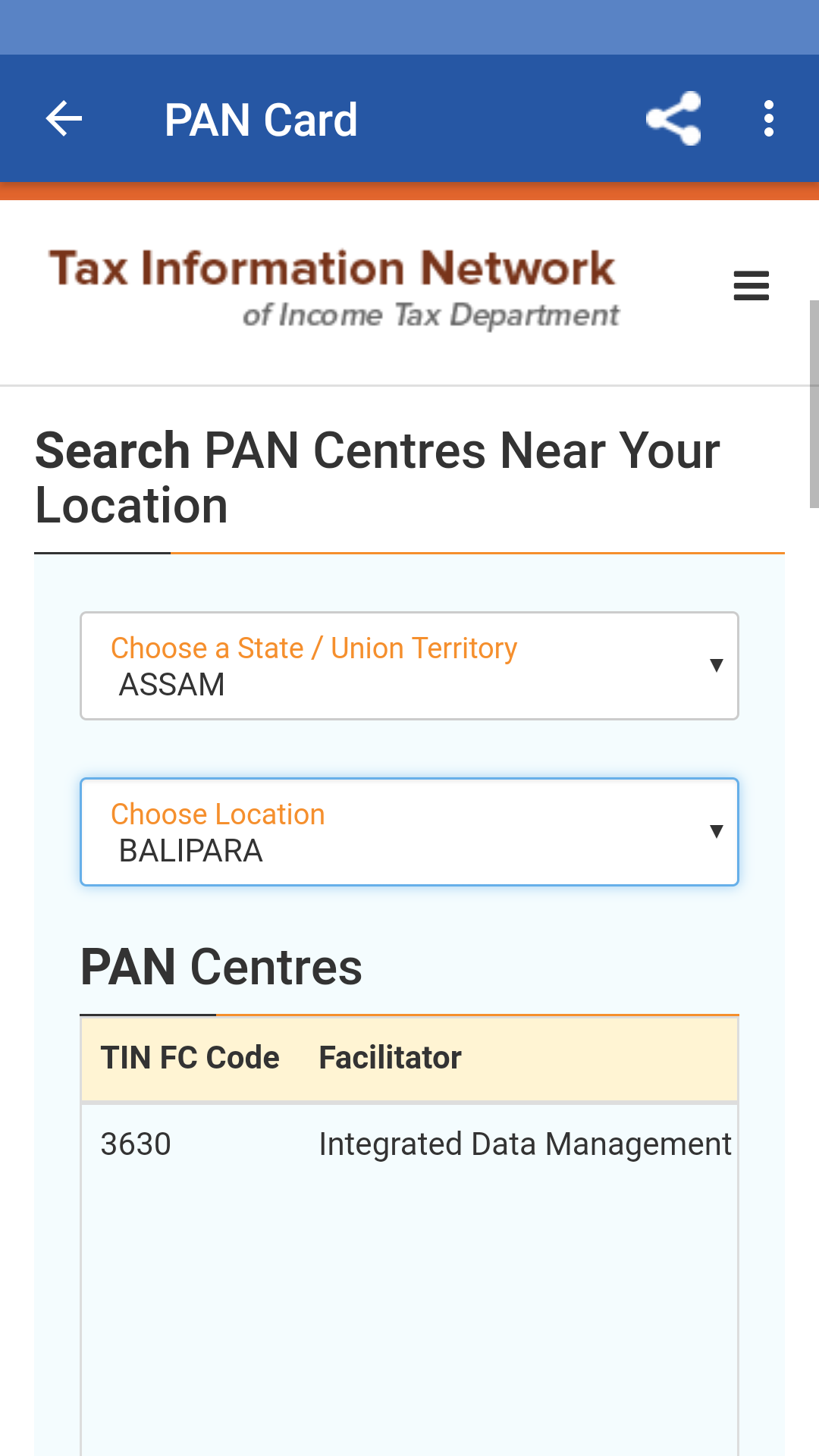Tap the share icon
819x1456 pixels.
coord(673,119)
